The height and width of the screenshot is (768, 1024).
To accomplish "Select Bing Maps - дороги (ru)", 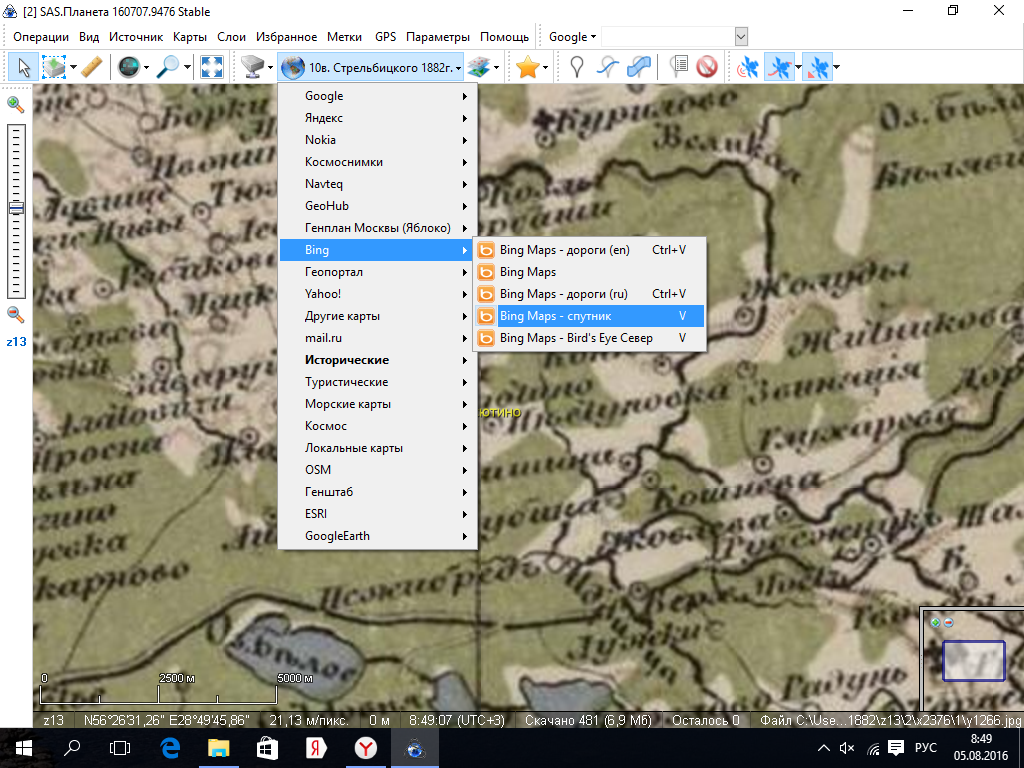I will [590, 294].
